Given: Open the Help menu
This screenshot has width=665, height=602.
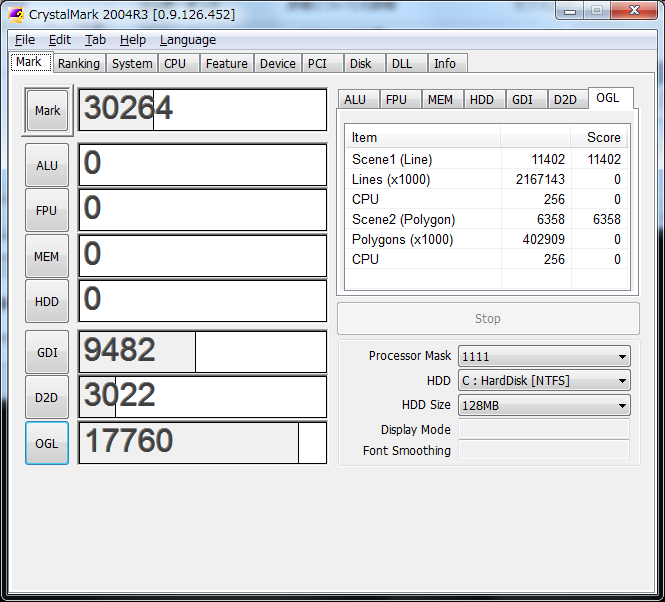Looking at the screenshot, I should coord(133,40).
